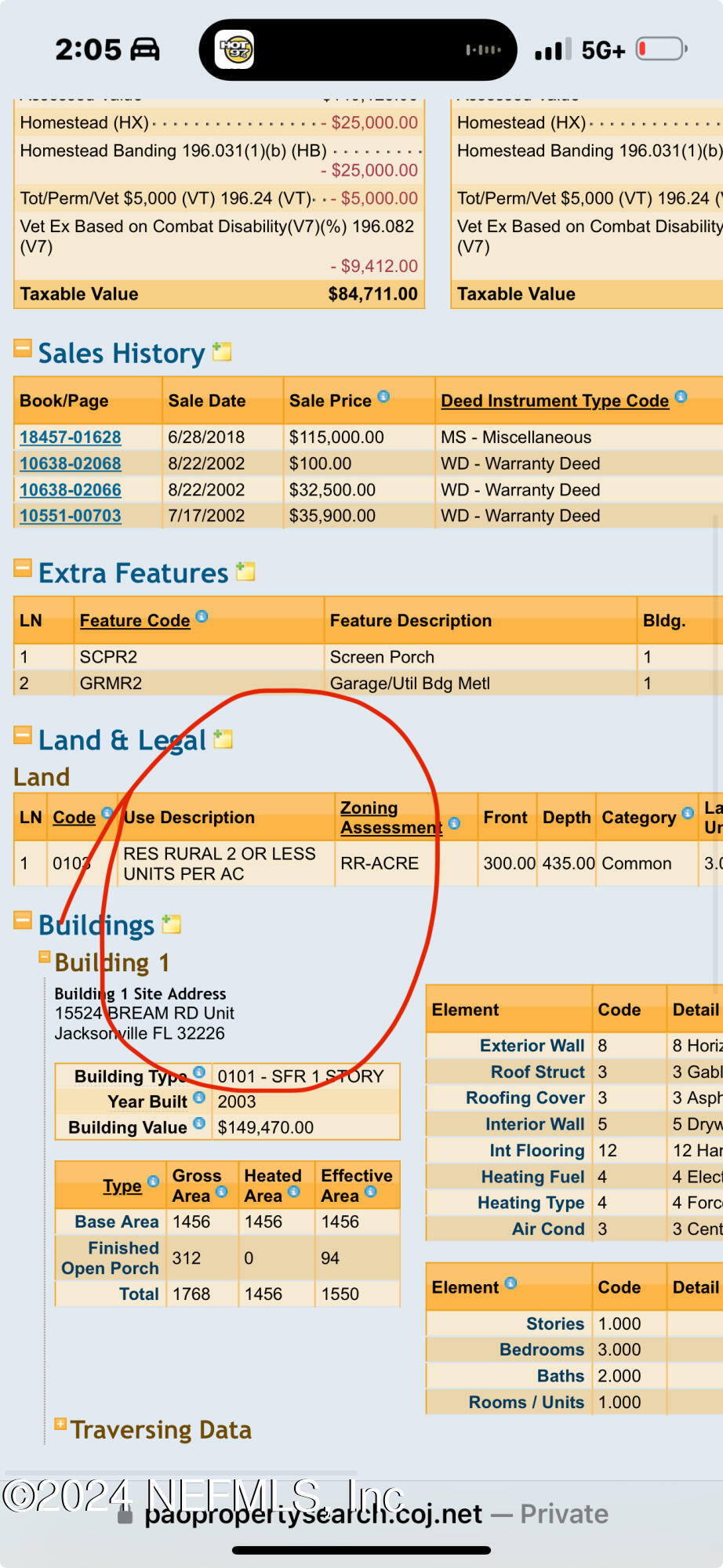Collapse the Building 1 subsection
The width and height of the screenshot is (723, 1568).
[45, 956]
